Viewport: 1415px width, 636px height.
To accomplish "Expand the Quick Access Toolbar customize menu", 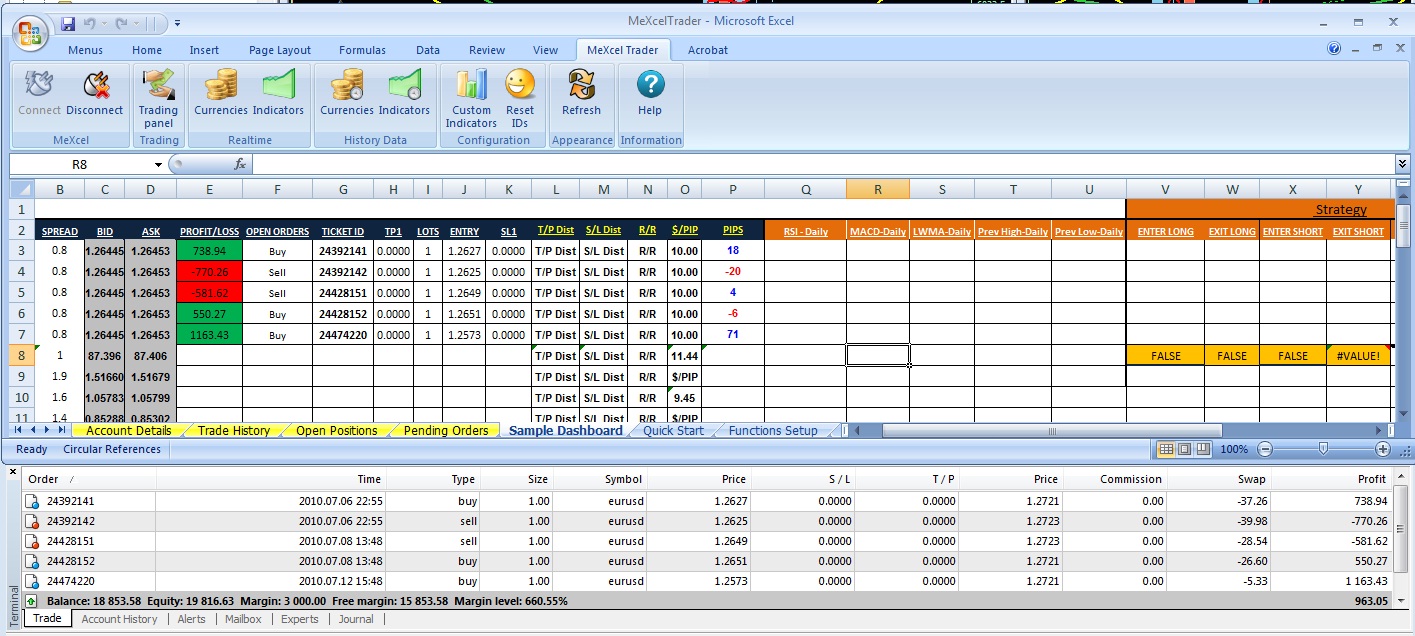I will pos(178,22).
